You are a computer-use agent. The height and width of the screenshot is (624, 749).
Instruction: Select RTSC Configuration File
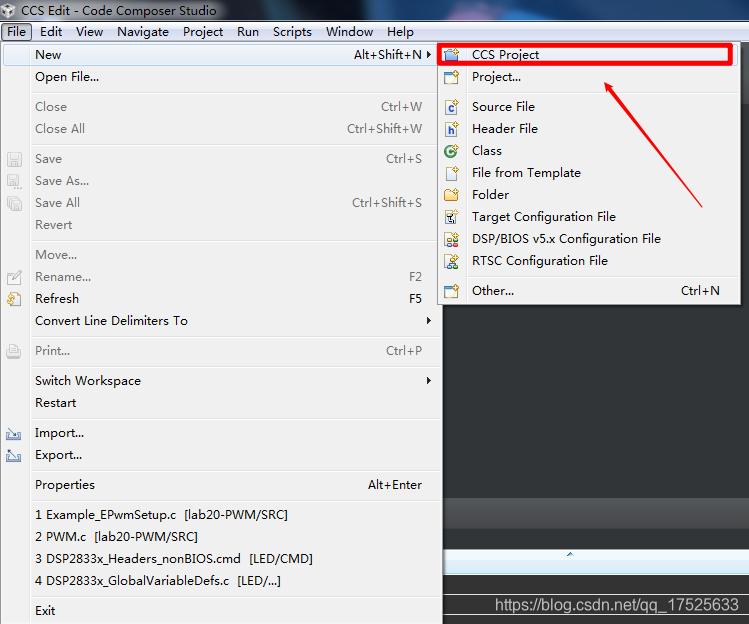589,261
